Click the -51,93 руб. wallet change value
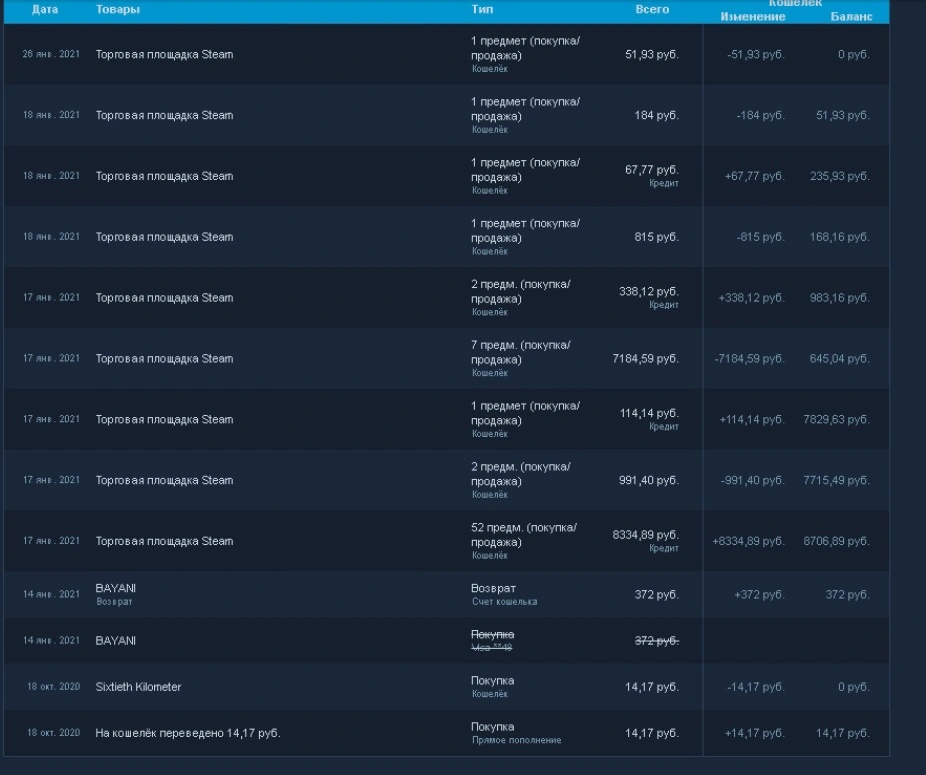 755,54
